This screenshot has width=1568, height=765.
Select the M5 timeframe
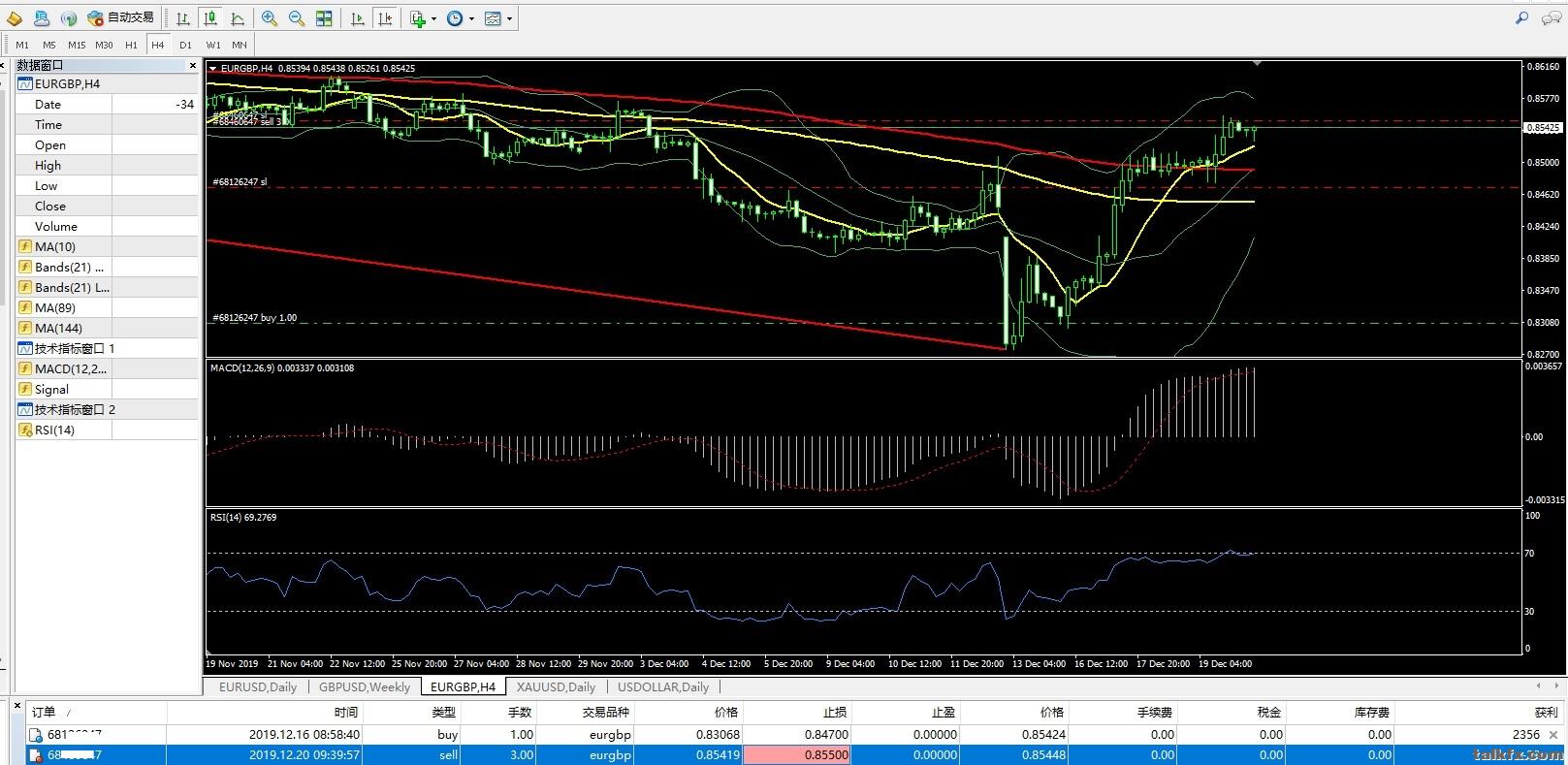48,45
